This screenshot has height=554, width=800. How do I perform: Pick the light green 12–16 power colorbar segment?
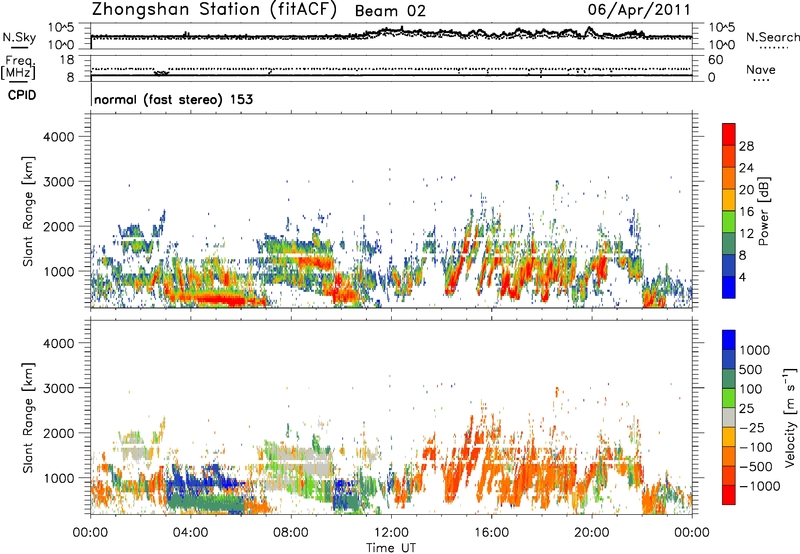pyautogui.click(x=729, y=222)
